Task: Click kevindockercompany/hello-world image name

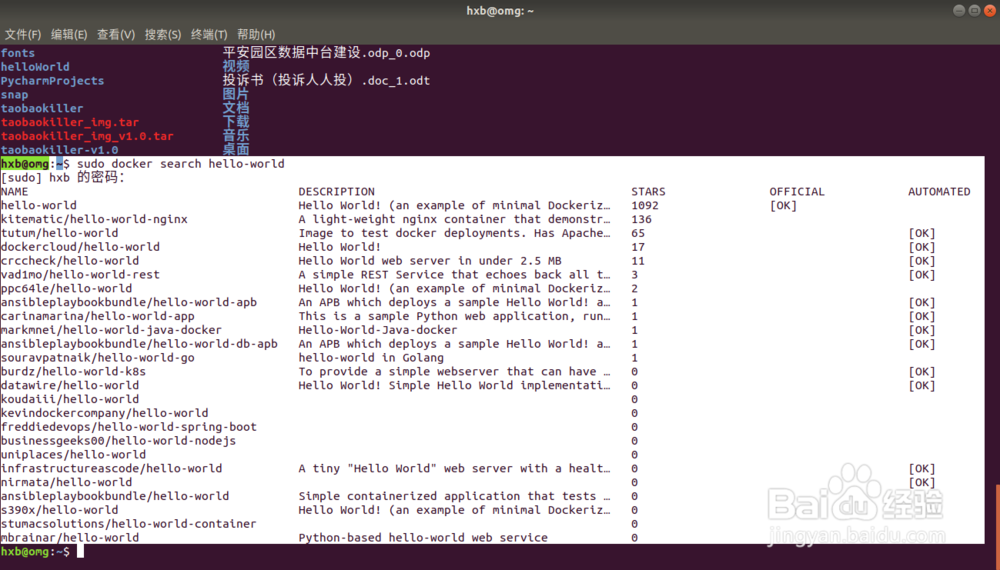Action: tap(105, 413)
